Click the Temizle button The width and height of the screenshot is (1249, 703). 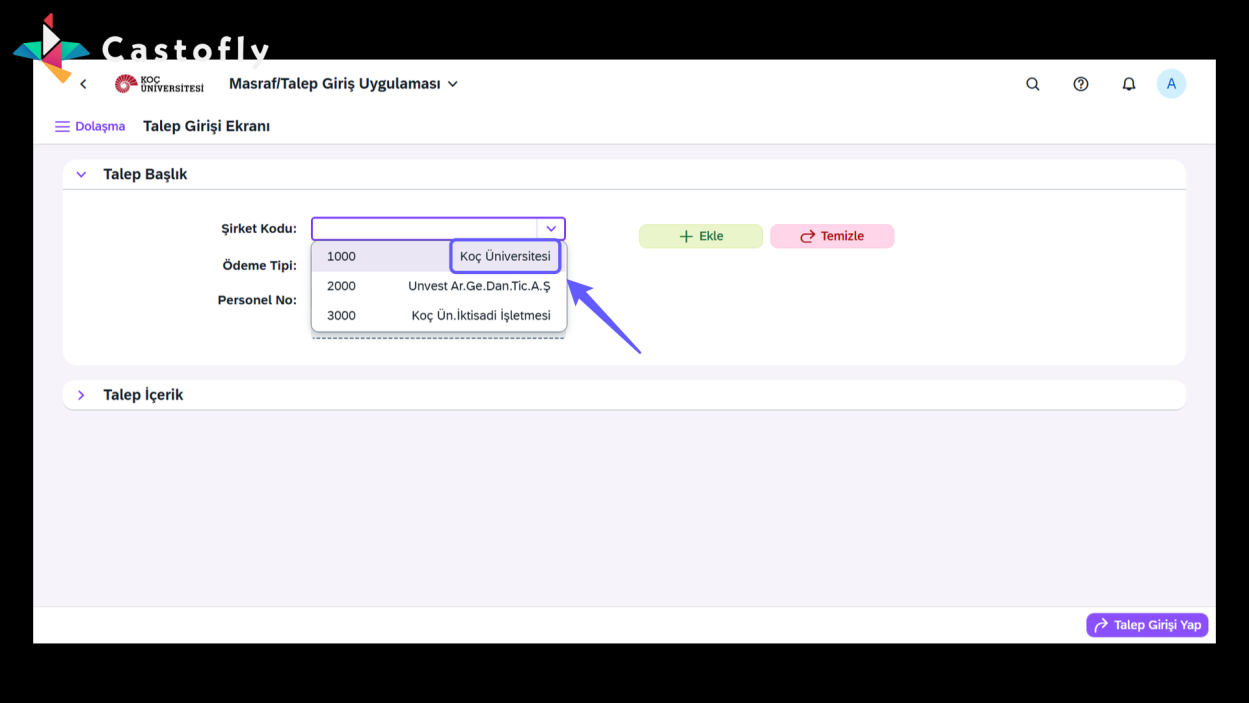(x=832, y=236)
